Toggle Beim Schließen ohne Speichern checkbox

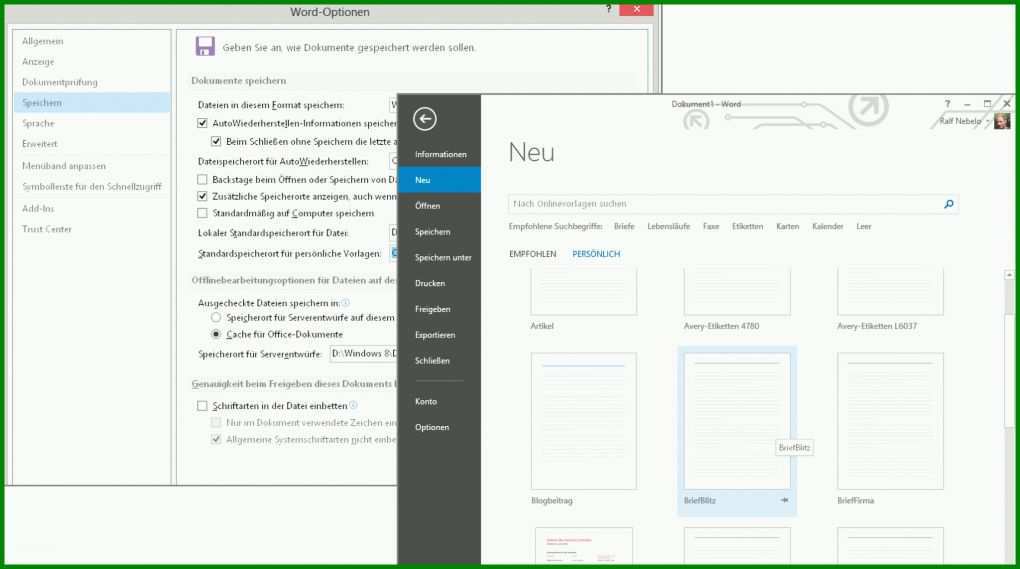tap(216, 141)
